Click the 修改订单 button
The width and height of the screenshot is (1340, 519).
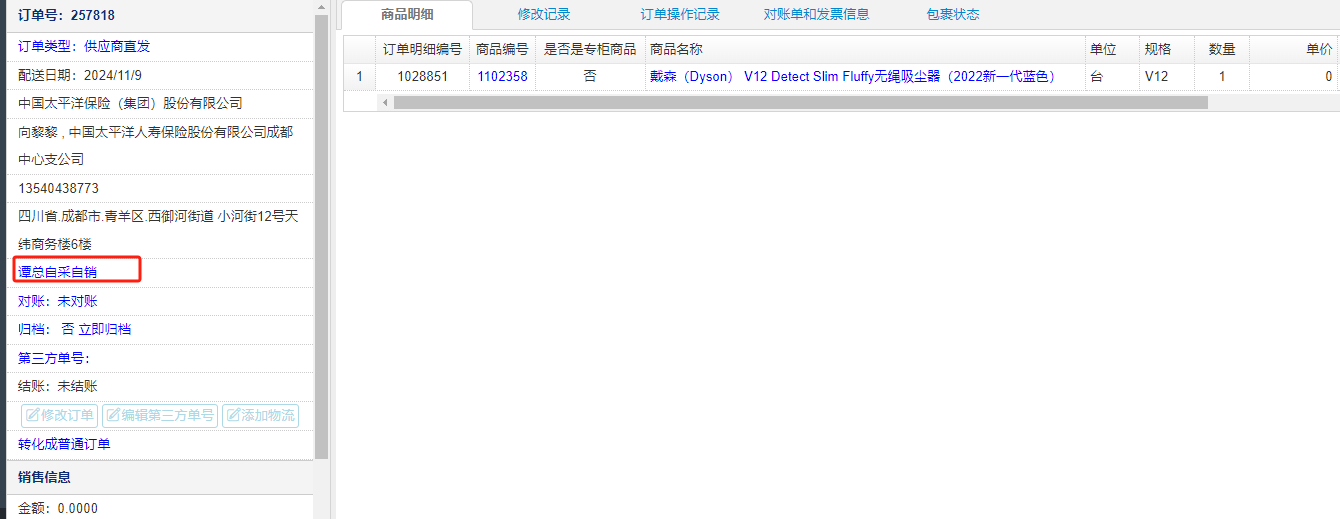[x=60, y=416]
